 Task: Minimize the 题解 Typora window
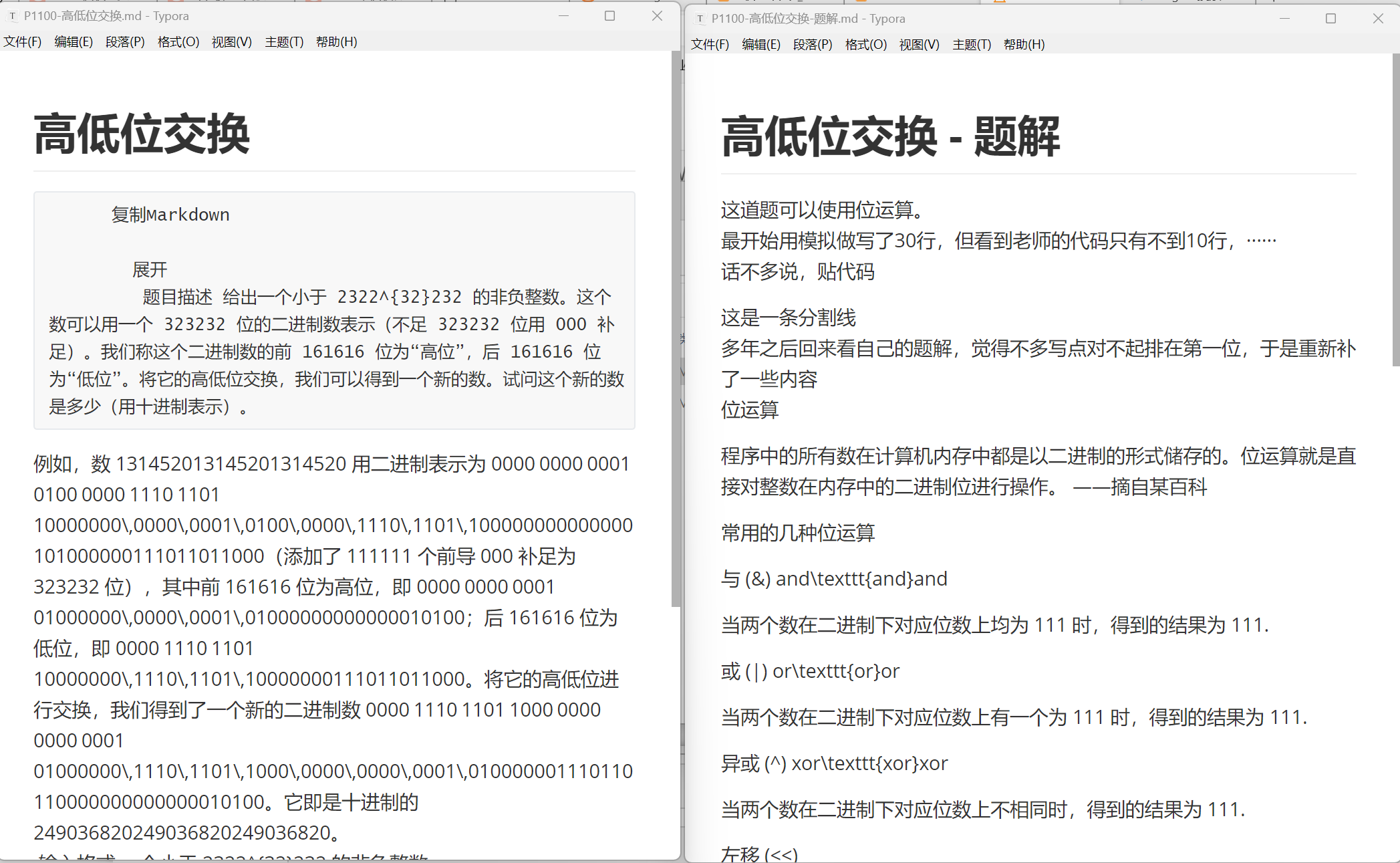point(1284,19)
